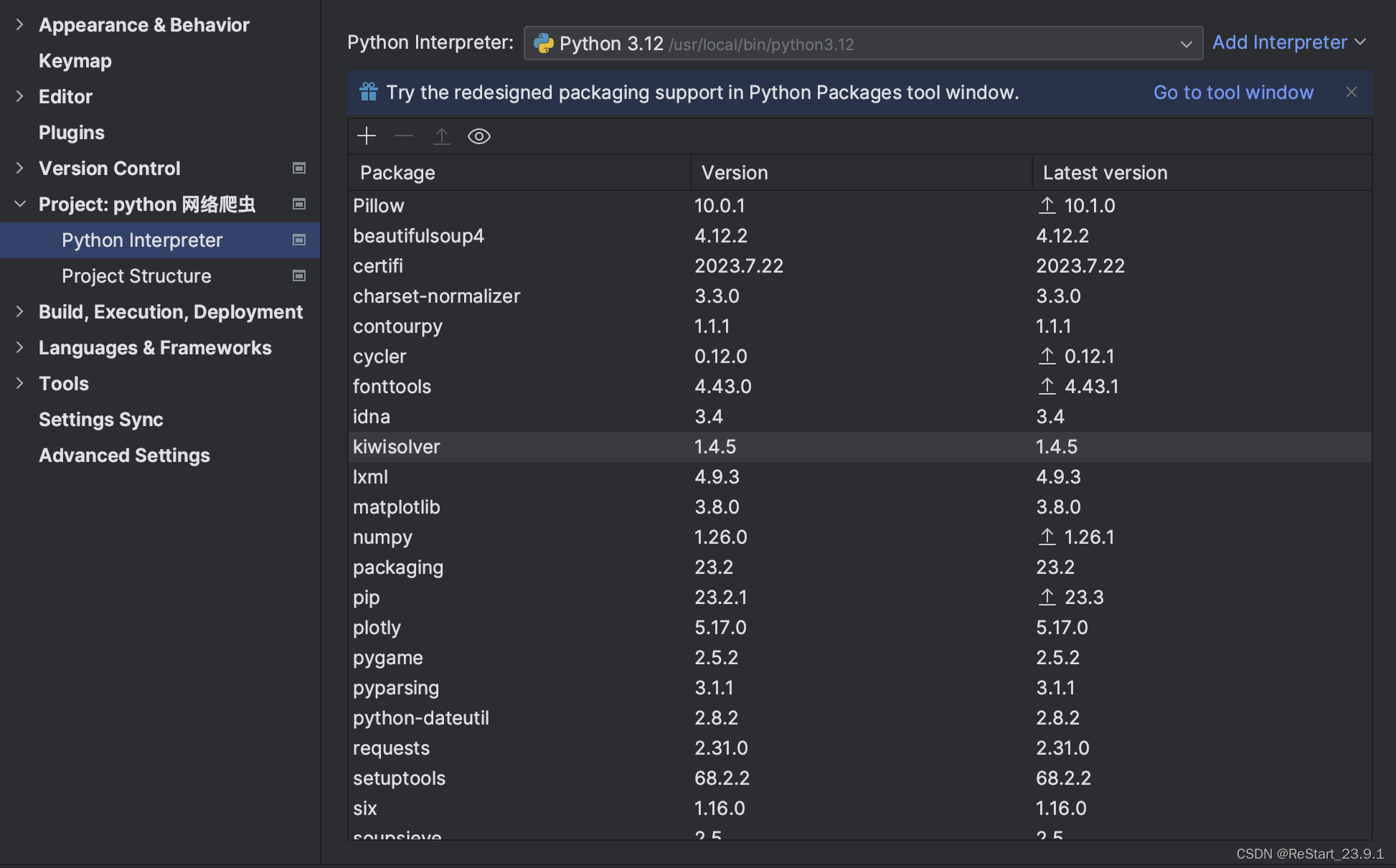This screenshot has width=1396, height=868.
Task: Select the requests package row
Action: [860, 747]
